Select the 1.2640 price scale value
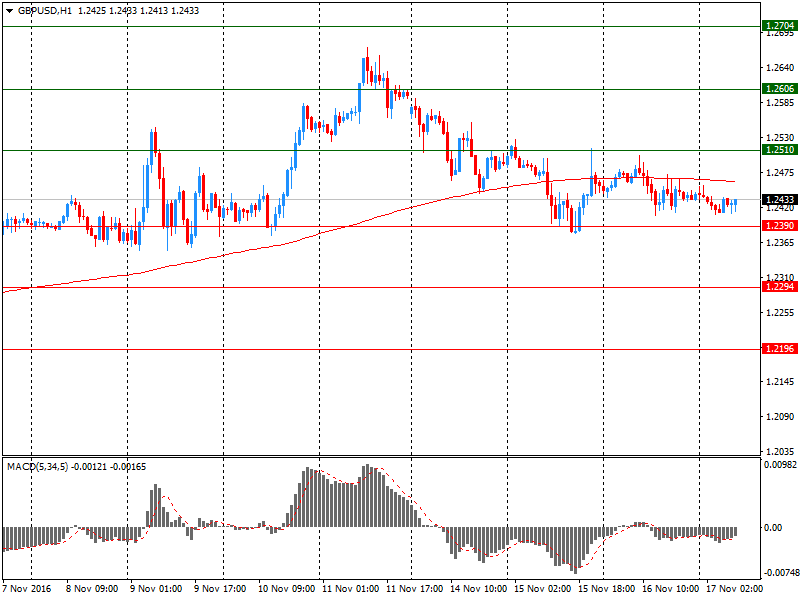 [780, 67]
